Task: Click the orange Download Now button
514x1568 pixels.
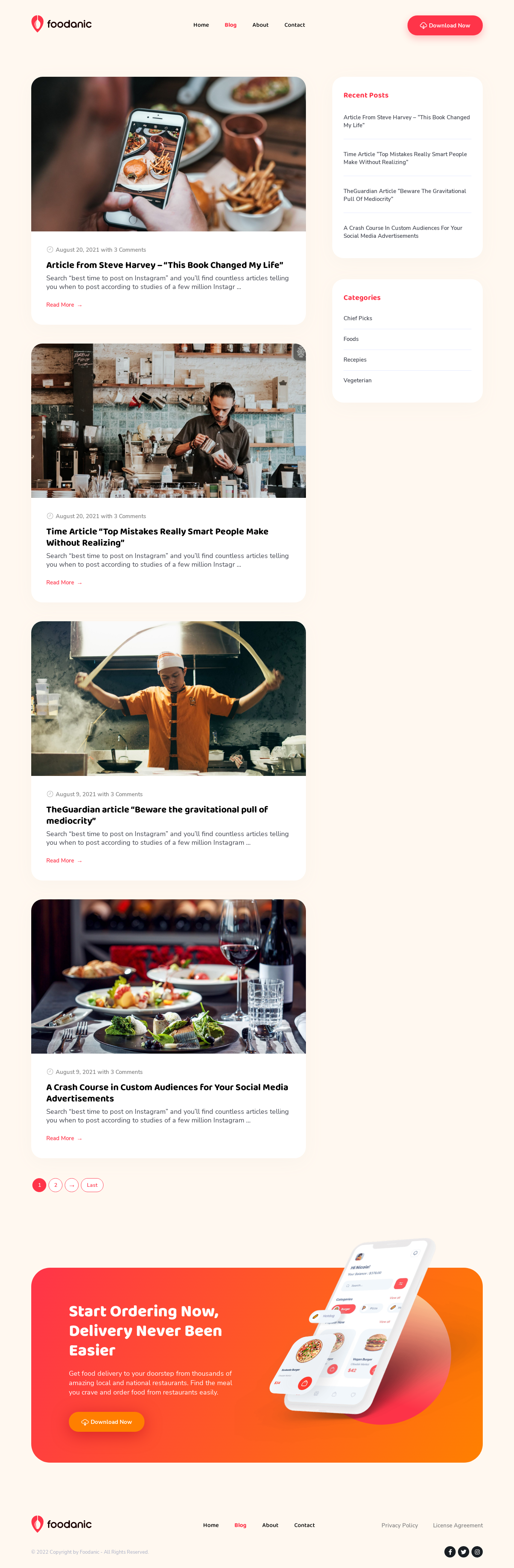Action: 106,1422
